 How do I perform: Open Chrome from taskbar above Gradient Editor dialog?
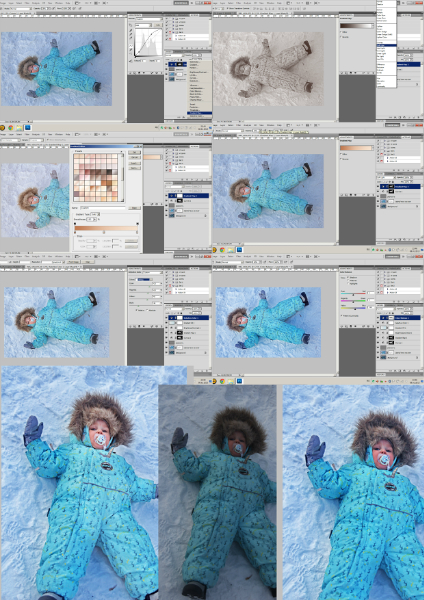pos(11,128)
